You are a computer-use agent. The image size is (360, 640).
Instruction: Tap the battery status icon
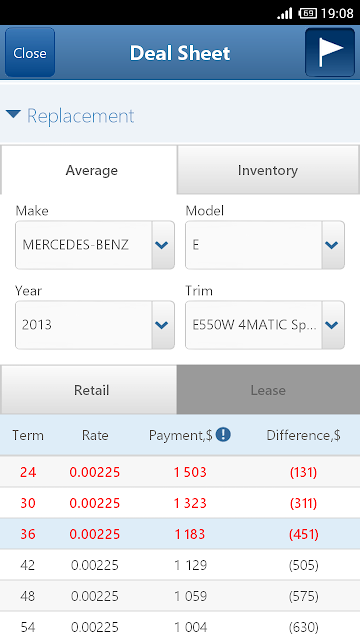coord(307,13)
